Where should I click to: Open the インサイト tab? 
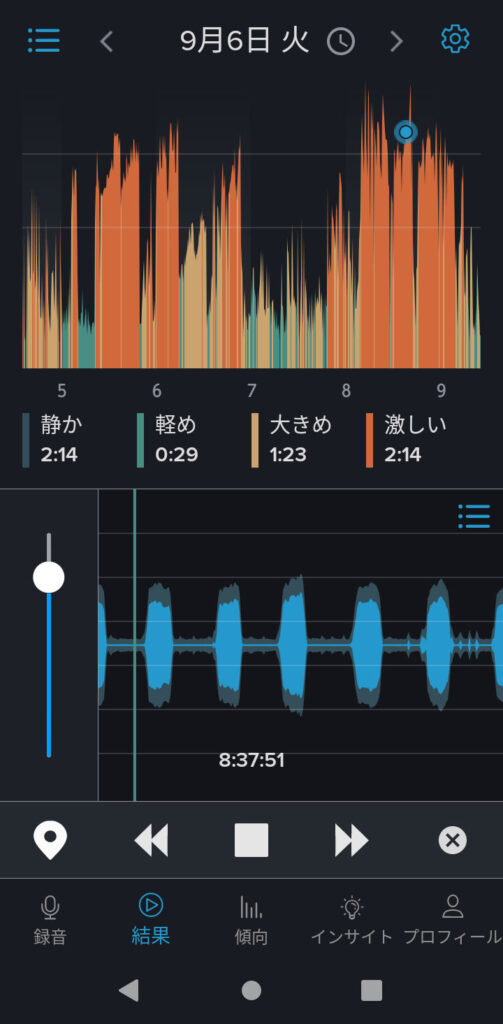pos(351,920)
